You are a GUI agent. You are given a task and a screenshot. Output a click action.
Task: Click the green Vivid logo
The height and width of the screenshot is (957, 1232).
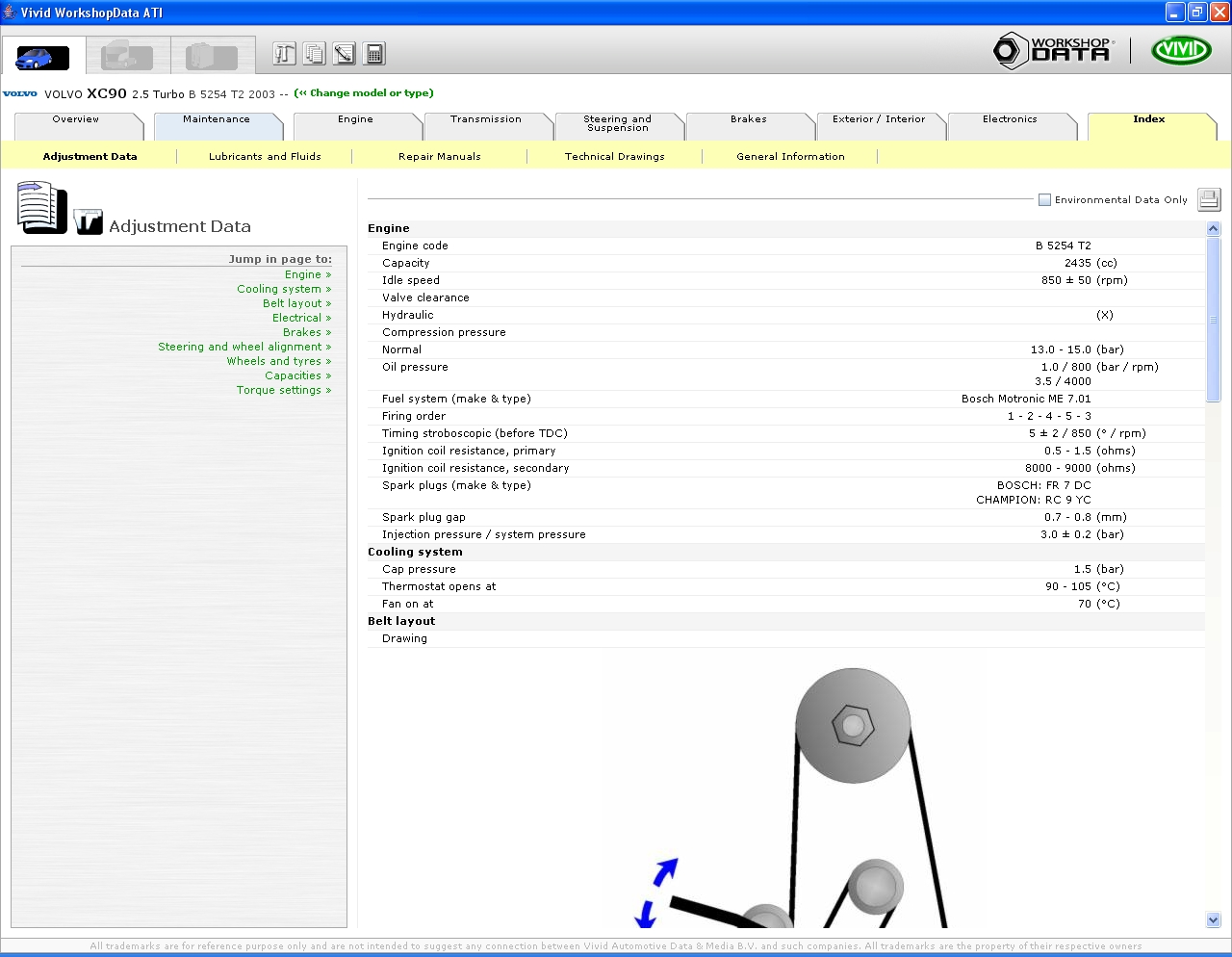tap(1181, 50)
